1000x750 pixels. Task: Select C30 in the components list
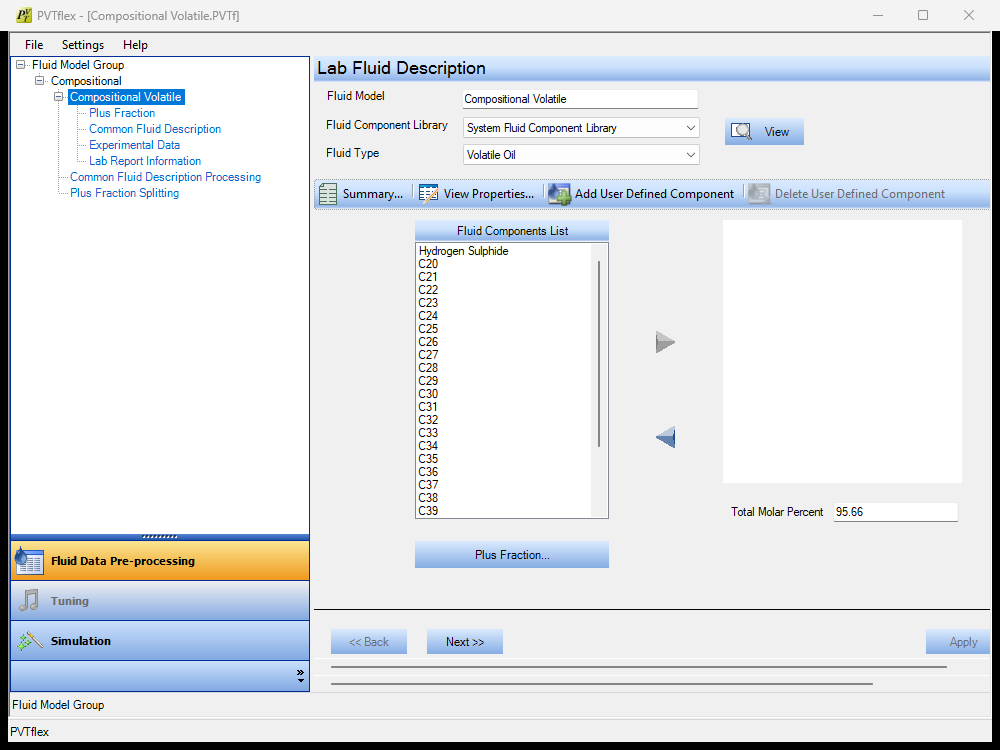[x=428, y=393]
